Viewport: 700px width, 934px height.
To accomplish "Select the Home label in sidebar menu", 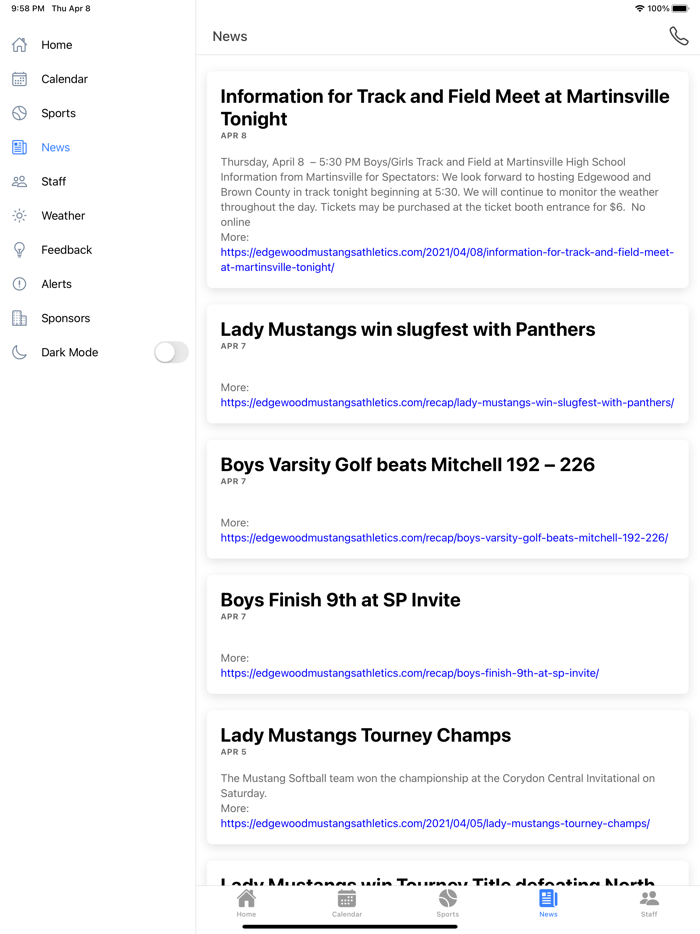I will 57,45.
